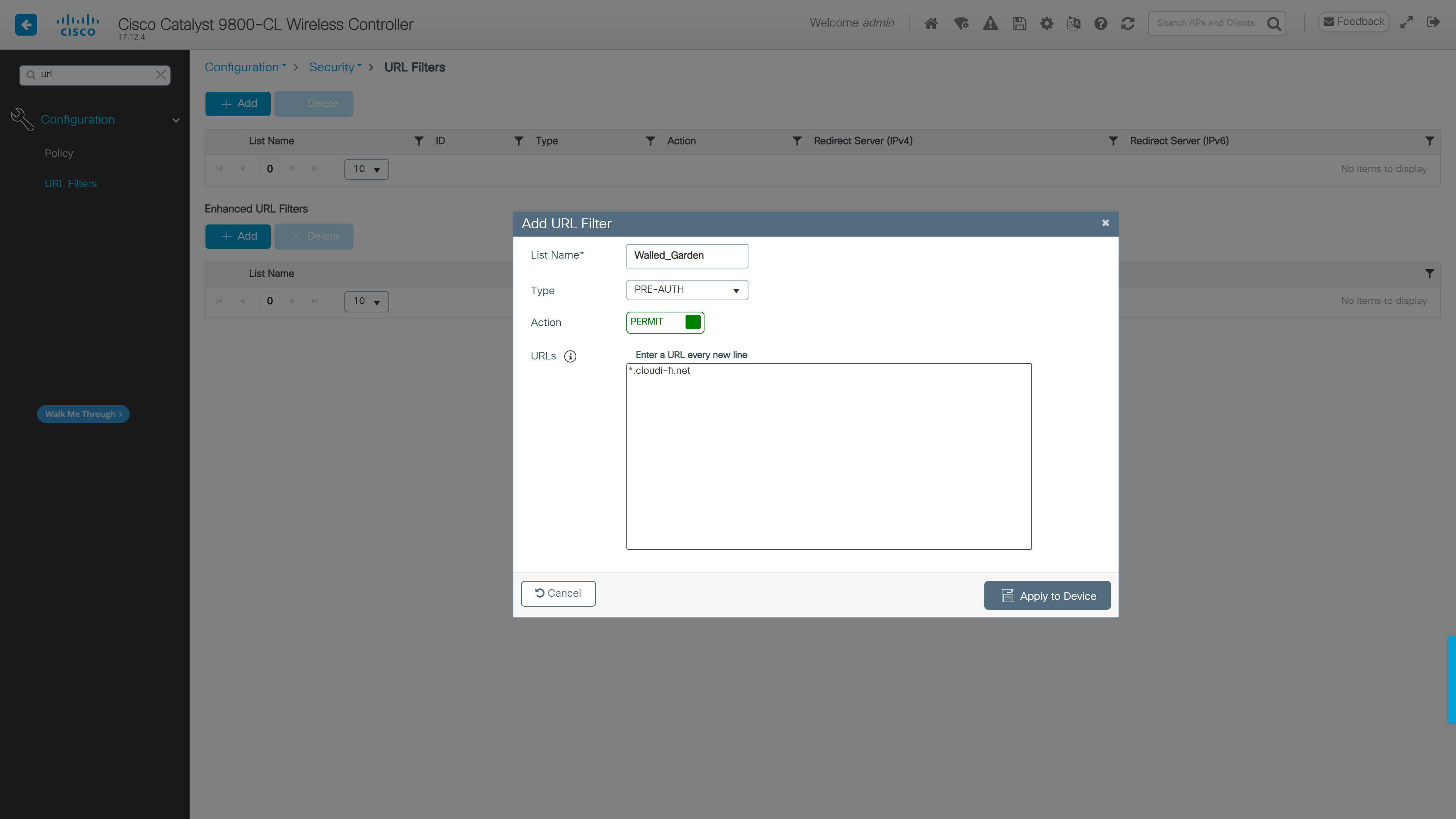Image resolution: width=1456 pixels, height=819 pixels.
Task: Click the Home icon in header
Action: [x=931, y=23]
